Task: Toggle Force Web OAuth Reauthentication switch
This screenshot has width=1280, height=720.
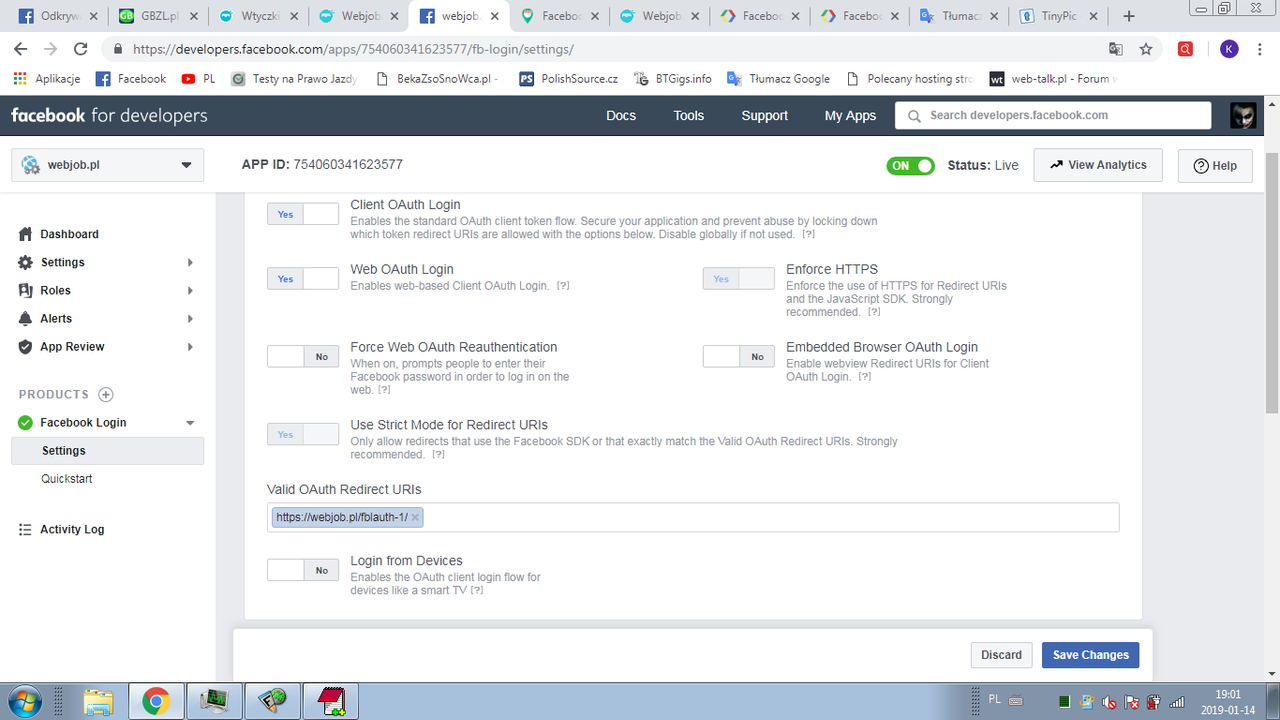Action: [303, 356]
